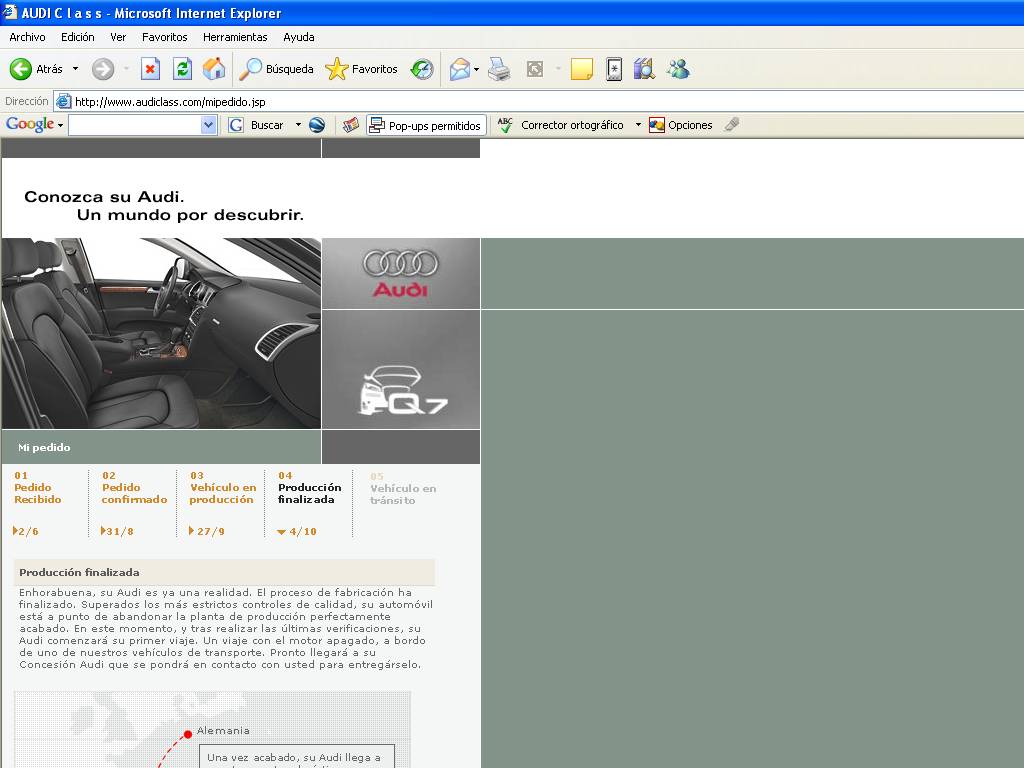
Task: Click the Alemania map label
Action: pyautogui.click(x=223, y=730)
